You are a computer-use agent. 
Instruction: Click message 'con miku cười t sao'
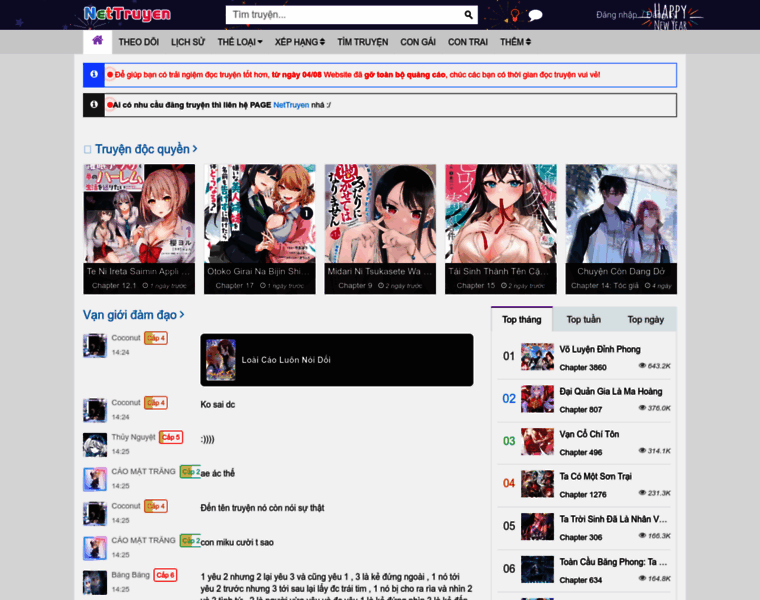coord(237,542)
